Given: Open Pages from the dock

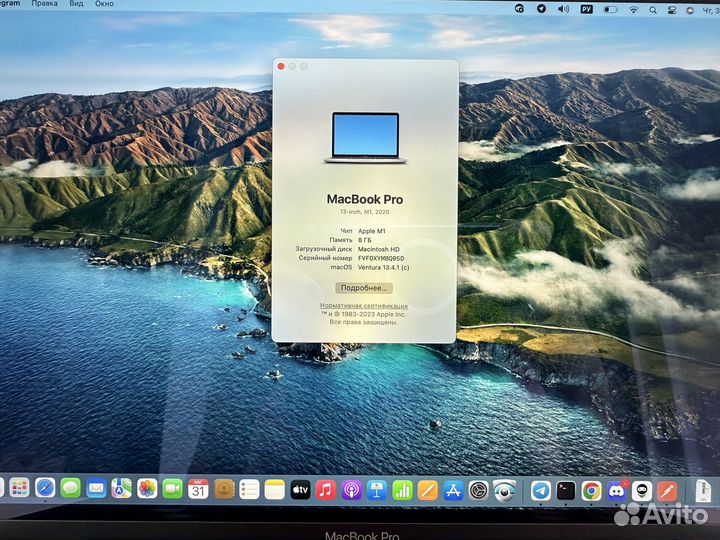Looking at the screenshot, I should [x=428, y=491].
